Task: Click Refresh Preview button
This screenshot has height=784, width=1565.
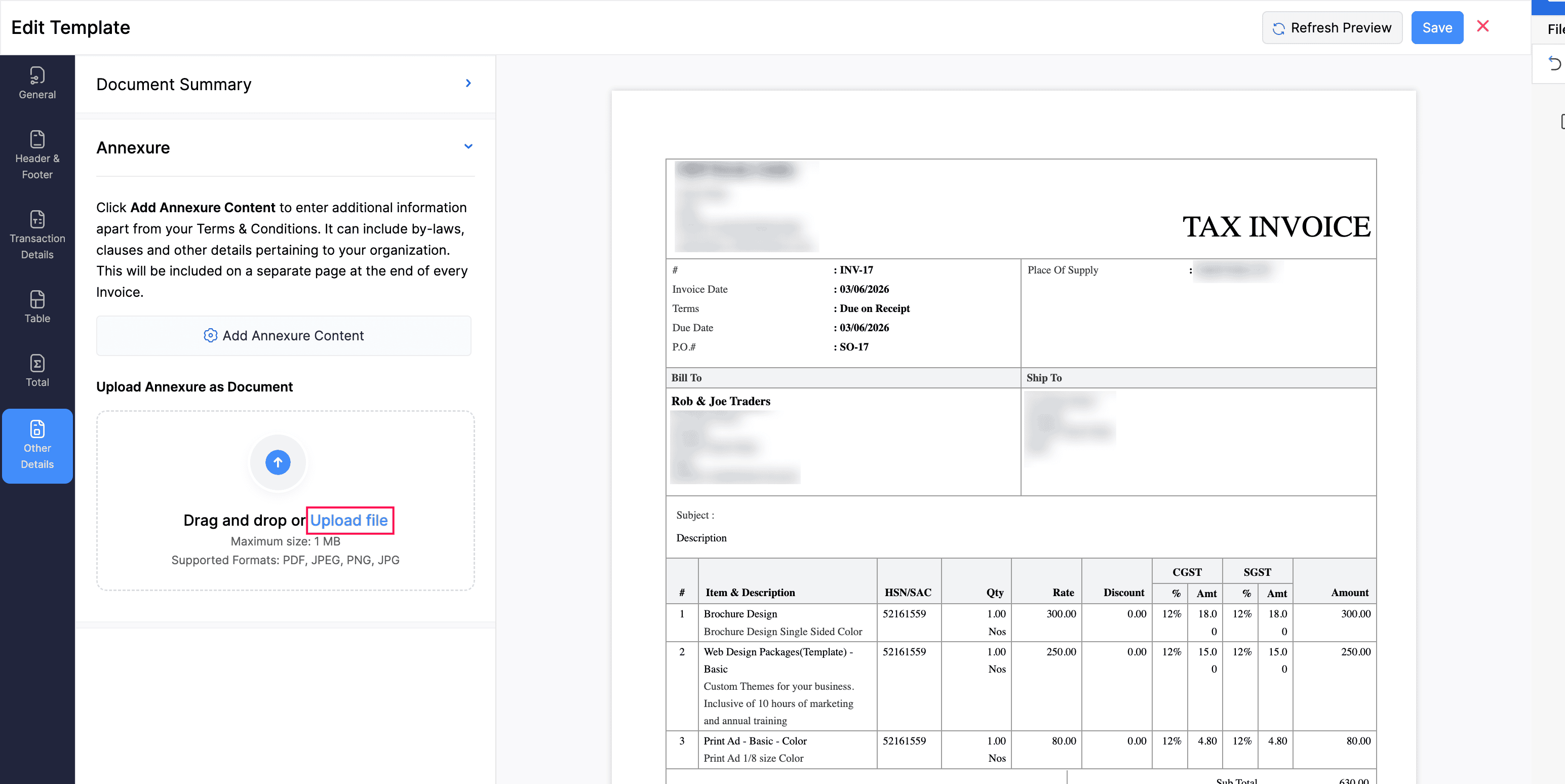Action: pyautogui.click(x=1332, y=28)
